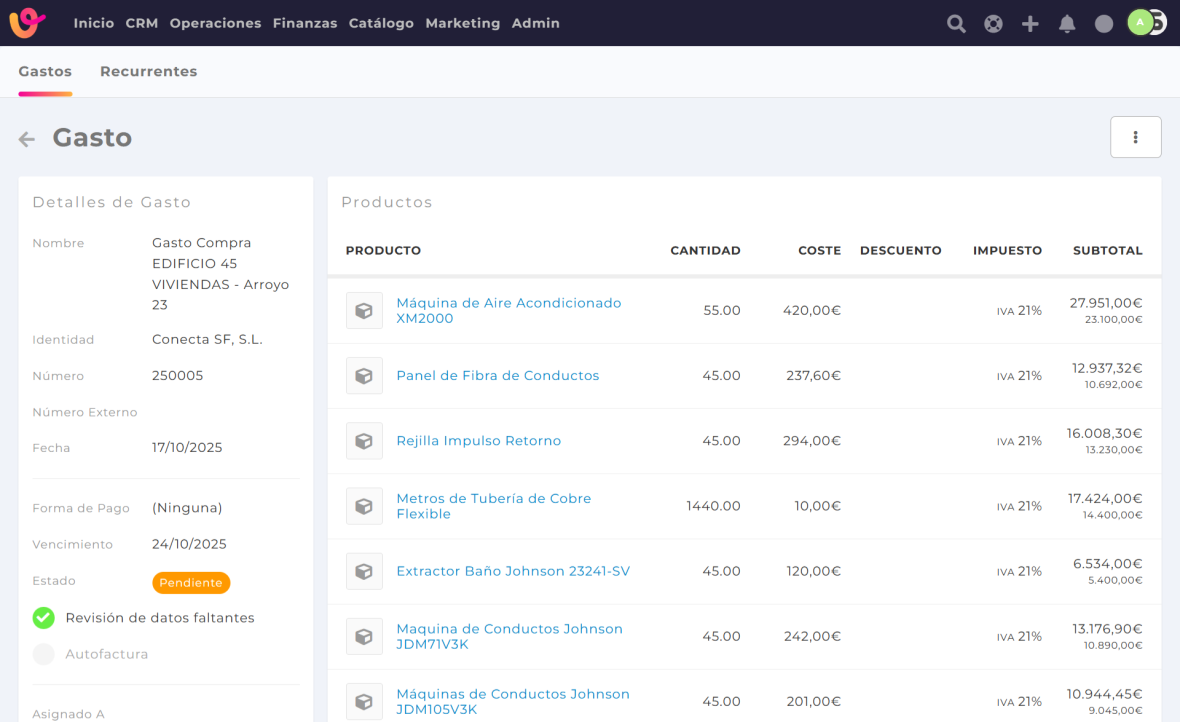The image size is (1180, 722).
Task: Open the notifications bell
Action: pos(1067,23)
